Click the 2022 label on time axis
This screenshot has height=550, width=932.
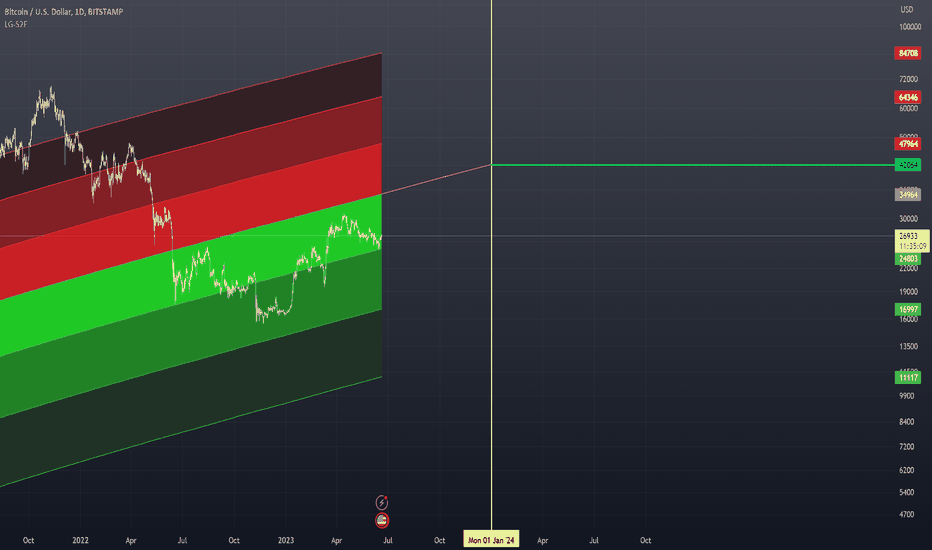coord(80,540)
